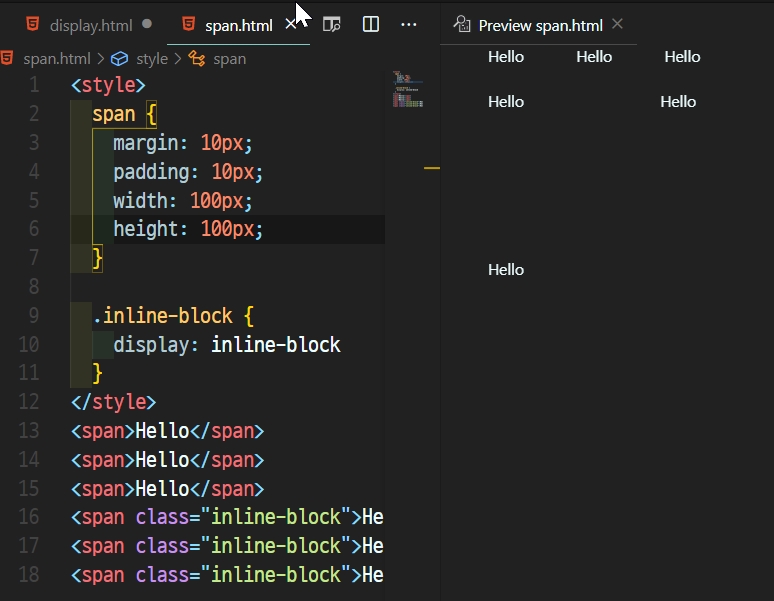
Task: Click the left Hello in the preview's second row
Action: pos(506,102)
